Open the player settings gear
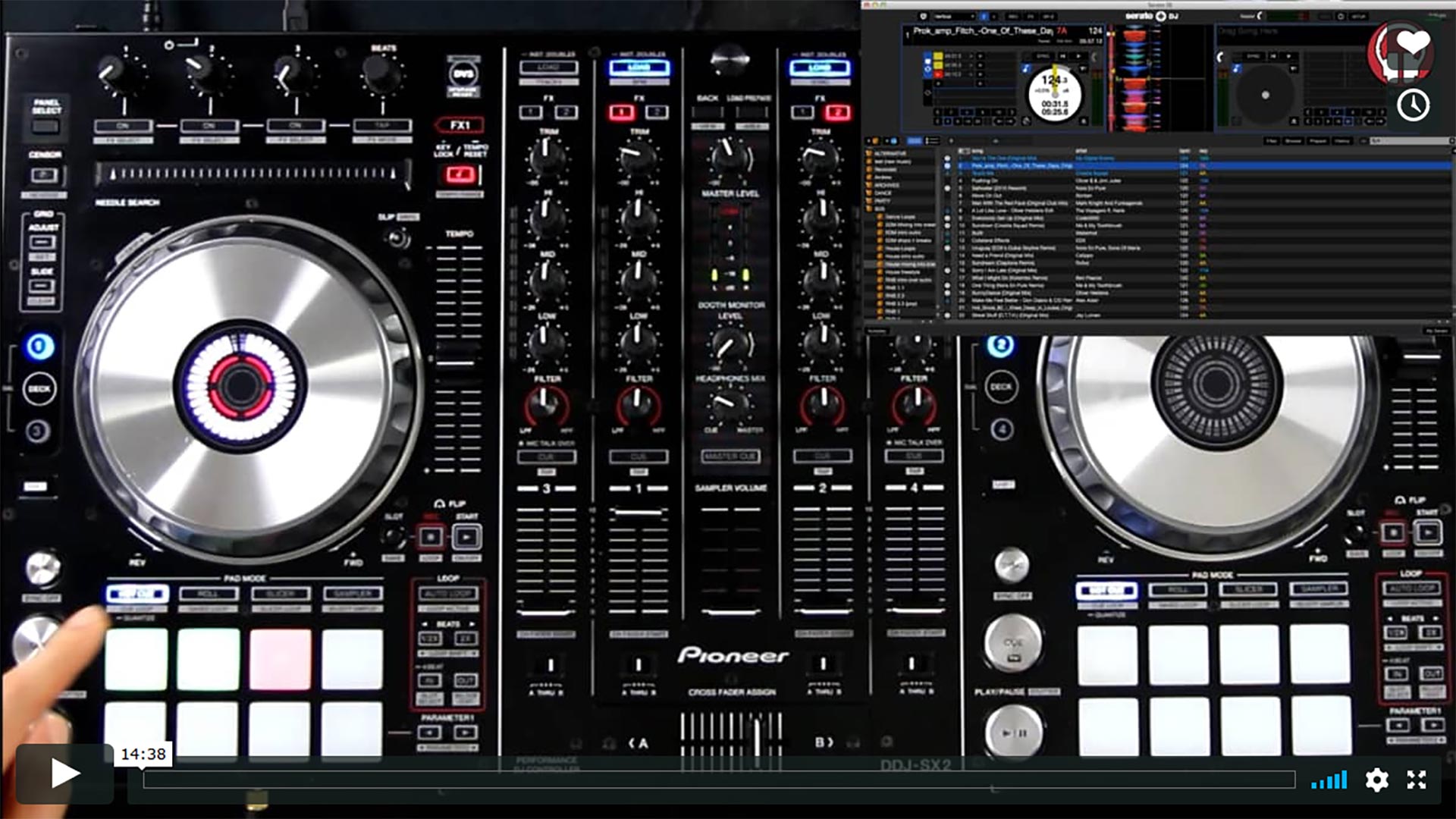1456x819 pixels. click(x=1376, y=780)
